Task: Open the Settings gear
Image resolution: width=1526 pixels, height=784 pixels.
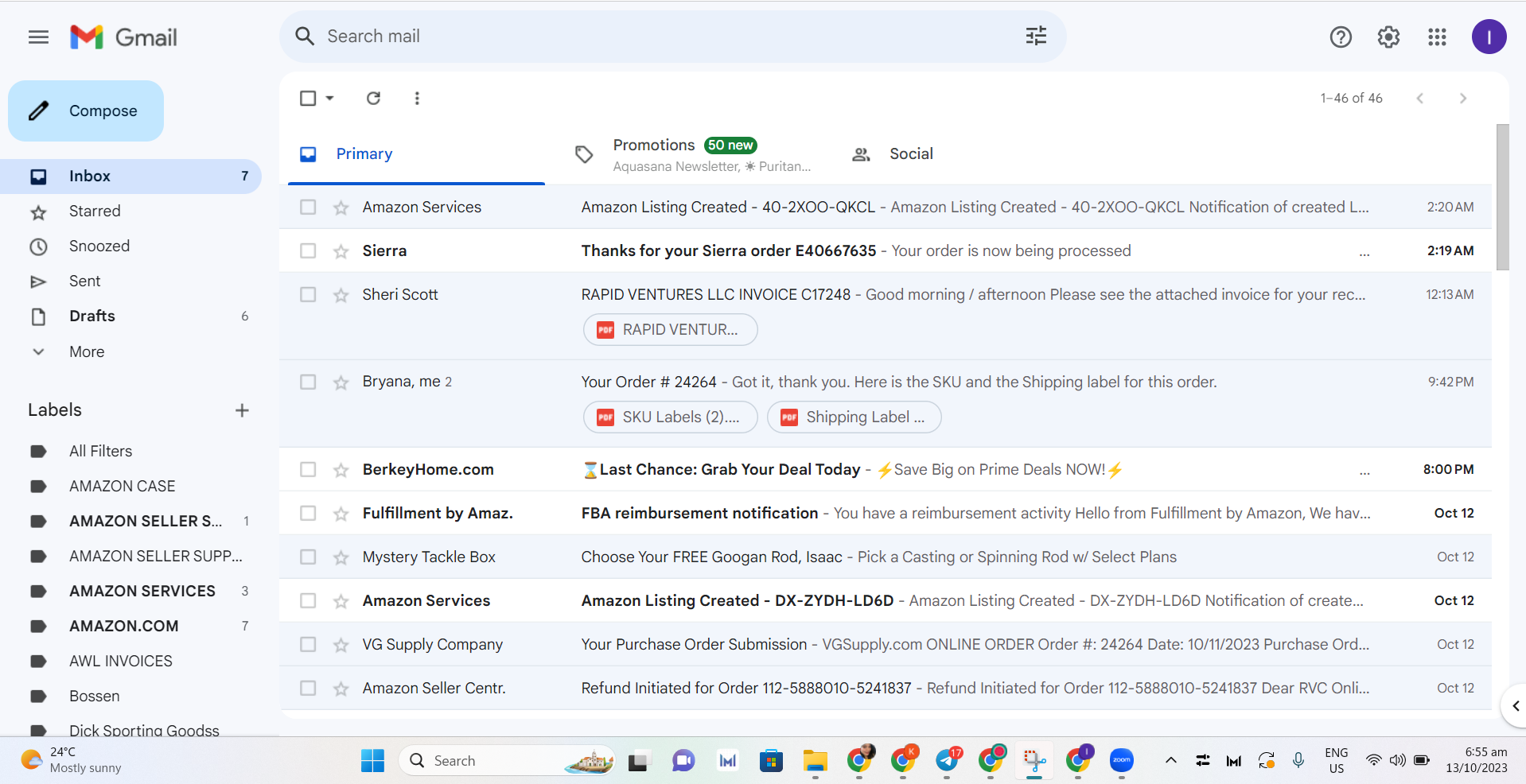Action: pos(1388,37)
